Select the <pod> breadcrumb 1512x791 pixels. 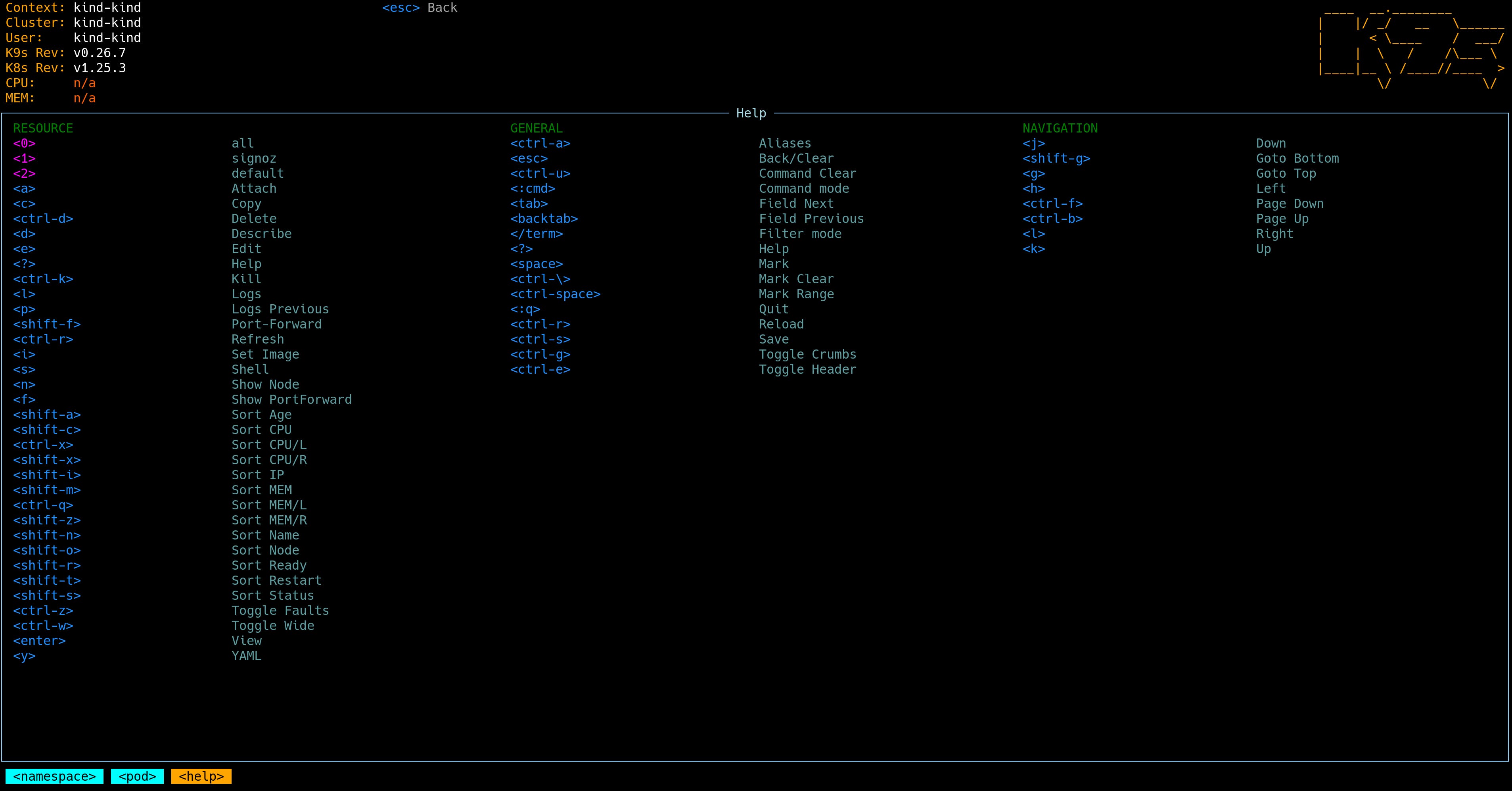137,776
